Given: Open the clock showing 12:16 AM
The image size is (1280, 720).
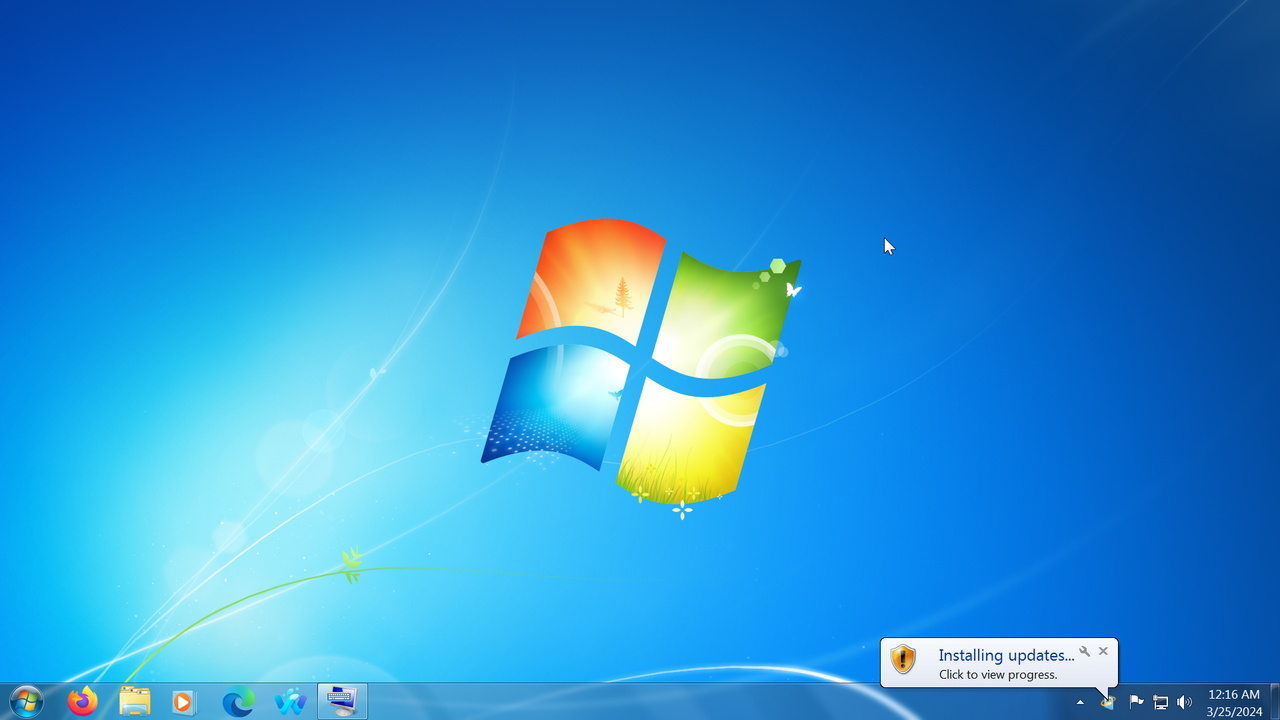Looking at the screenshot, I should (x=1234, y=703).
